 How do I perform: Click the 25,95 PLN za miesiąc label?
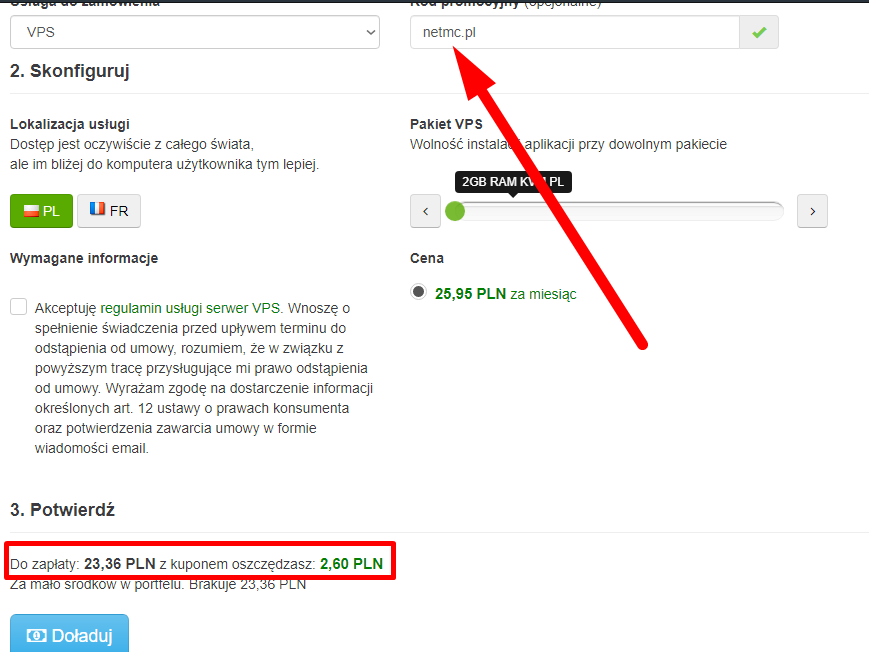505,294
